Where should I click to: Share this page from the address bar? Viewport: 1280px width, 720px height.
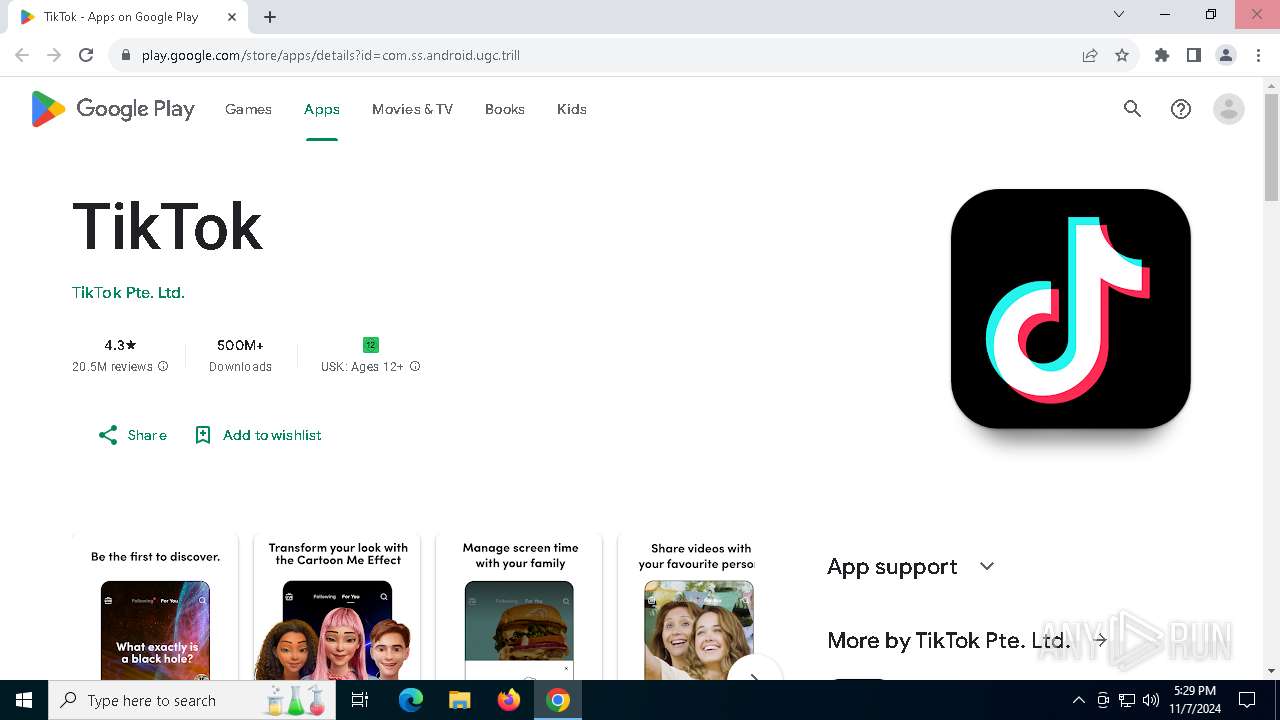click(x=1090, y=55)
